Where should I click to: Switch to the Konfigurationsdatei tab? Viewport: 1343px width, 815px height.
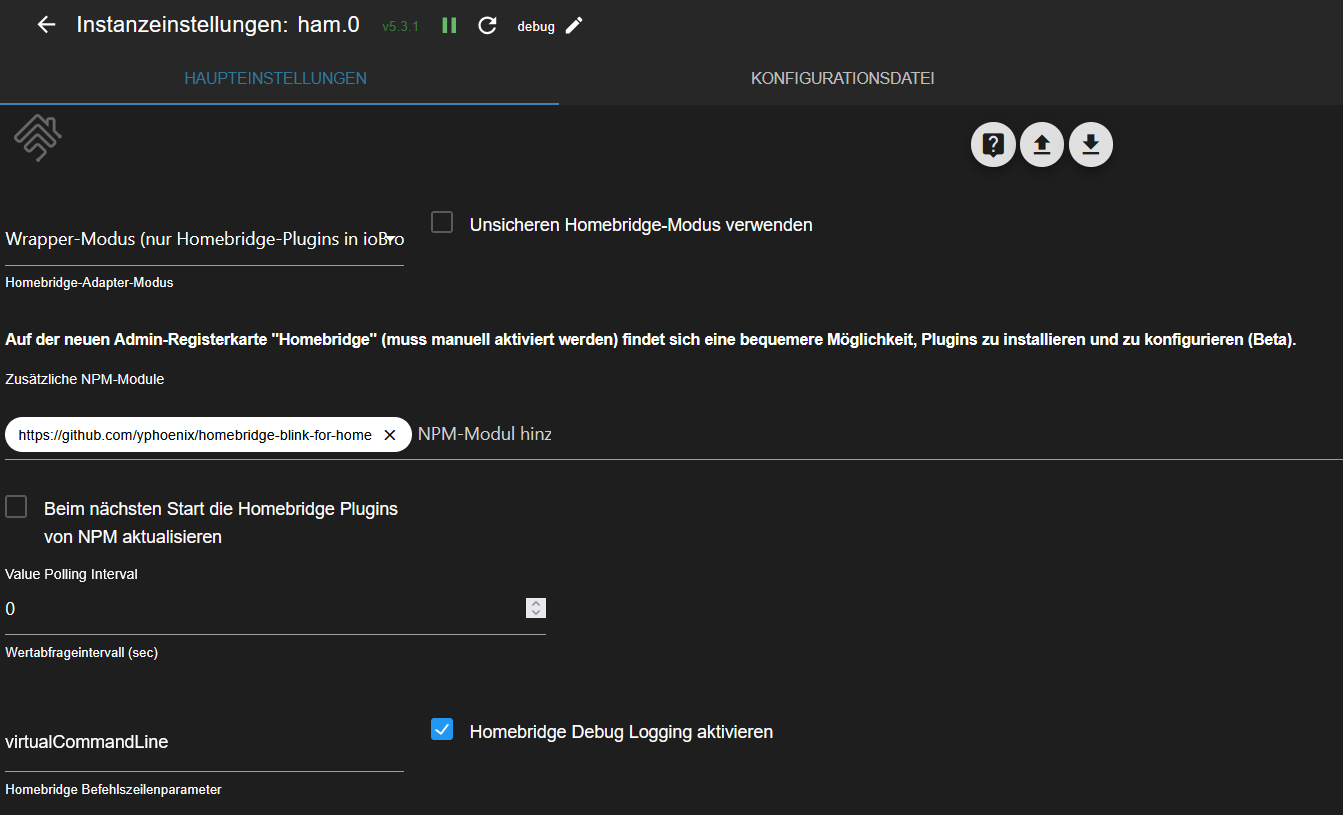point(842,78)
